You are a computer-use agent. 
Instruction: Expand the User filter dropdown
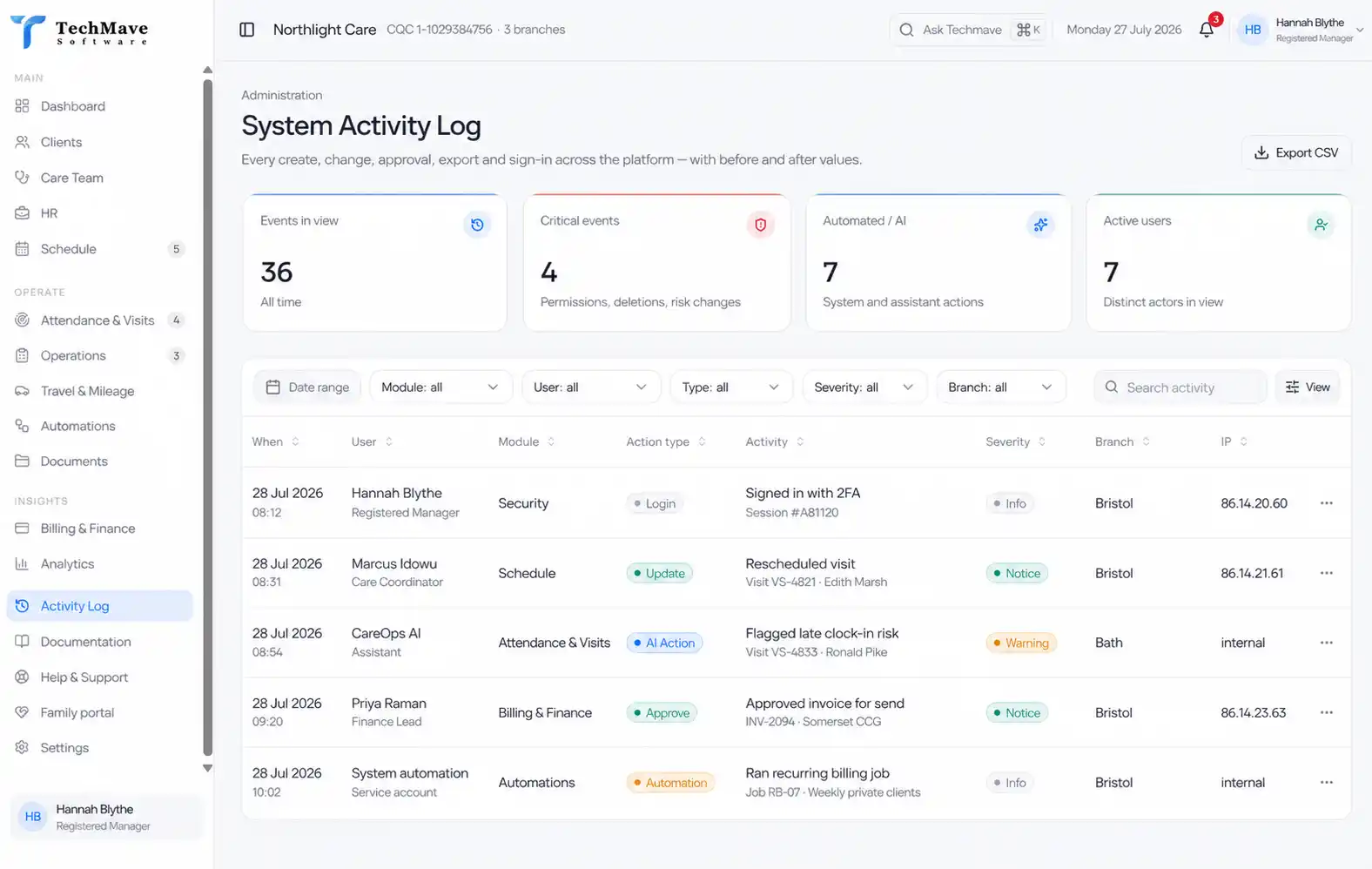tap(590, 387)
